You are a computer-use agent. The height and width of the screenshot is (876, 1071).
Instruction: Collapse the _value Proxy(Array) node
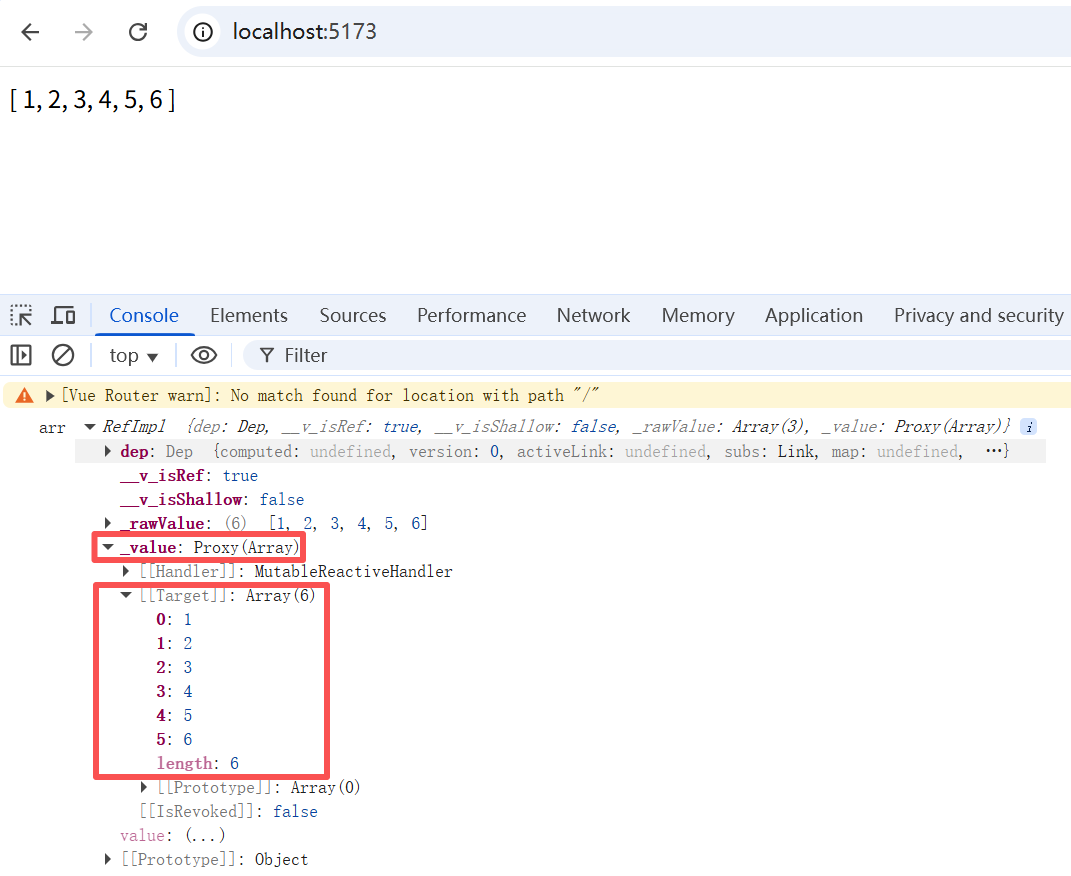tap(108, 547)
